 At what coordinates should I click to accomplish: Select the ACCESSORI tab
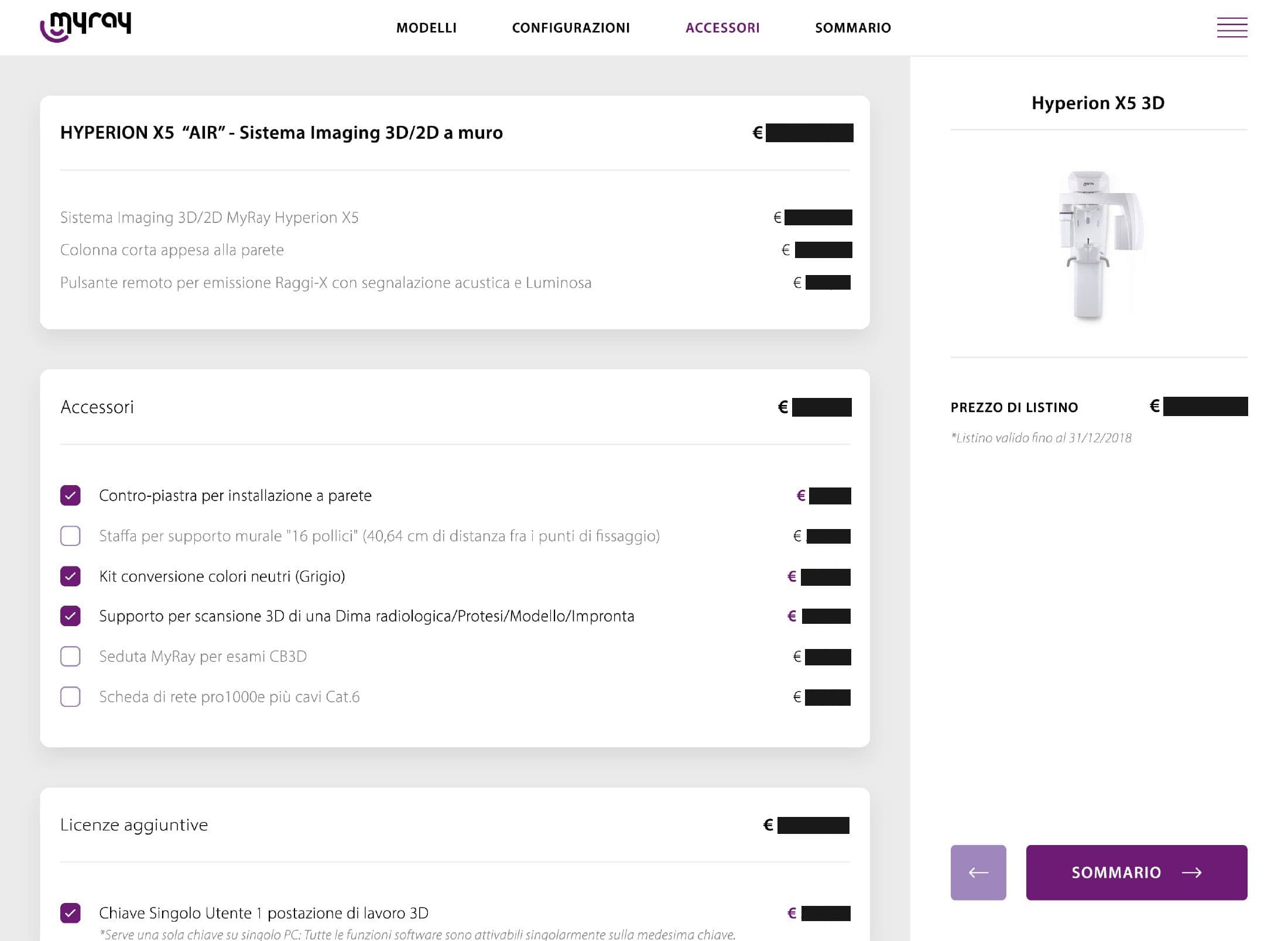tap(722, 28)
